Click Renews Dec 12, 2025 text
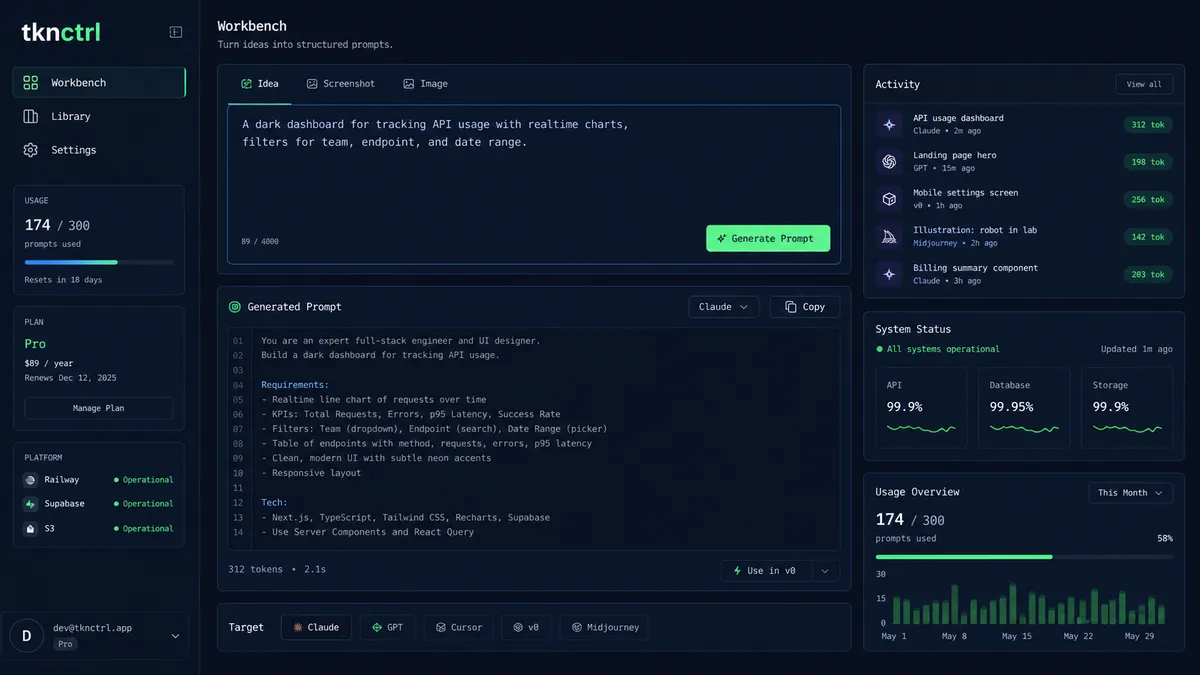The height and width of the screenshot is (675, 1200). pos(71,378)
